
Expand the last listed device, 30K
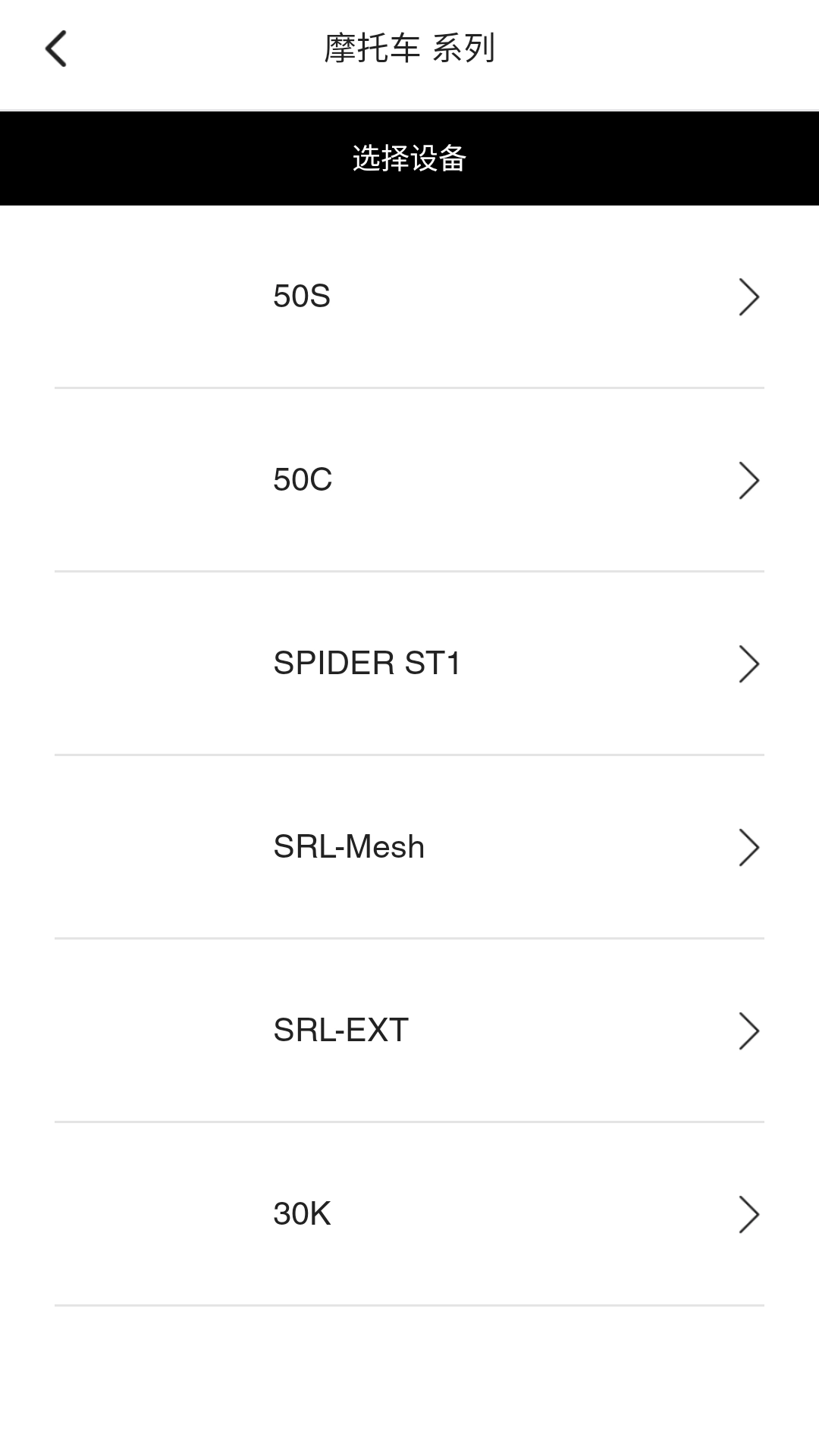409,1214
